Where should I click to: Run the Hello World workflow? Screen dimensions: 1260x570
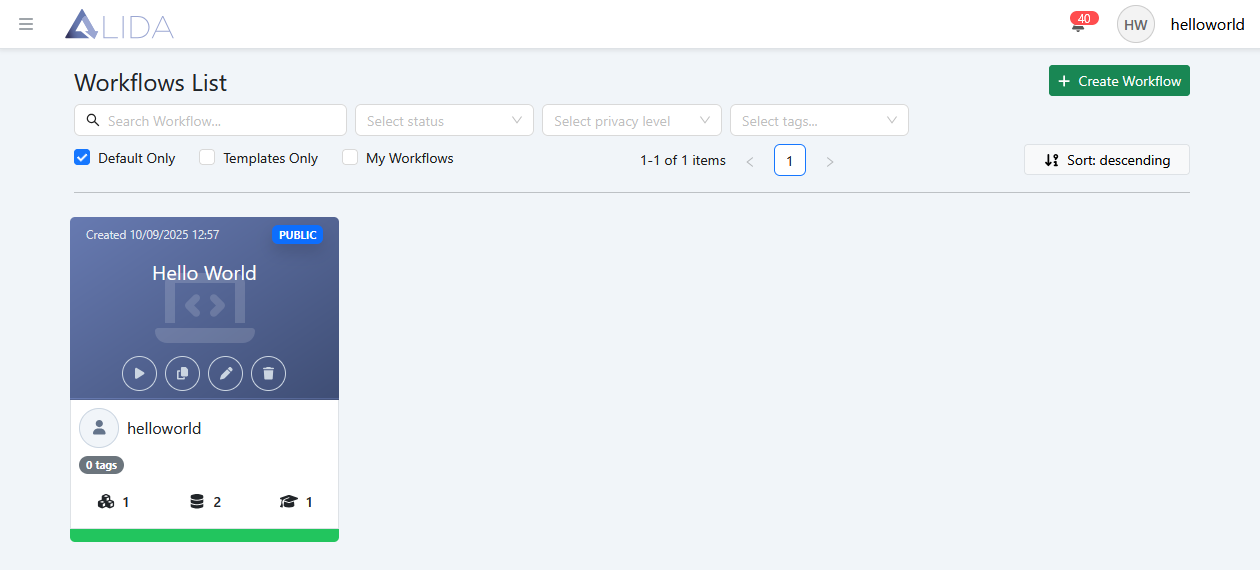coord(140,373)
